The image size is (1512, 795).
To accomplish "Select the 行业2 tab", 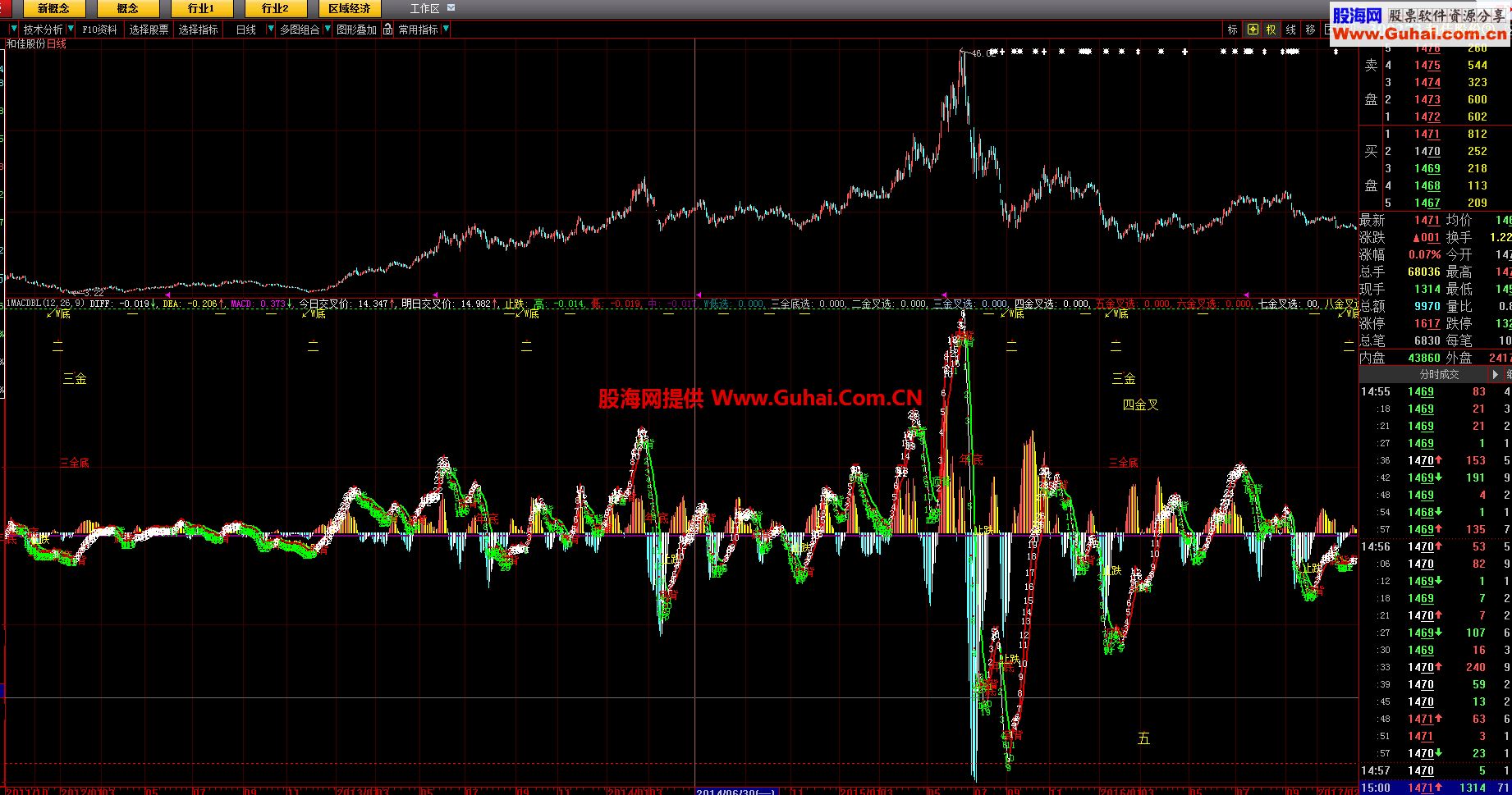I will 275,8.
